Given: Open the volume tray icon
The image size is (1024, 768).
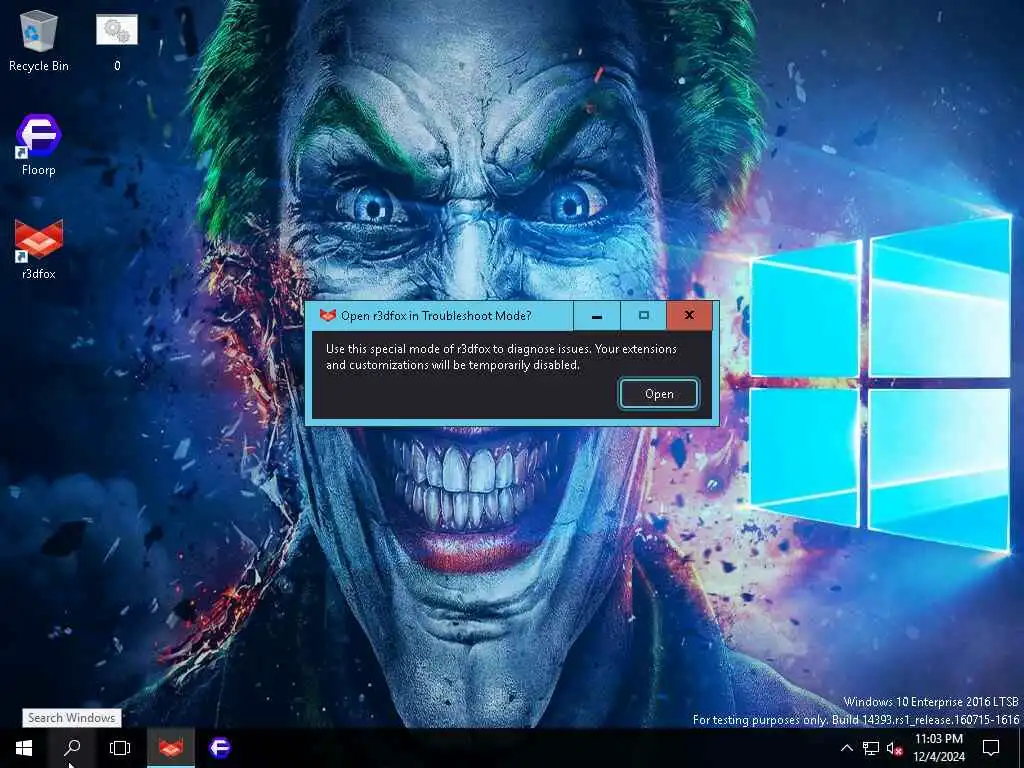Looking at the screenshot, I should click(x=894, y=748).
